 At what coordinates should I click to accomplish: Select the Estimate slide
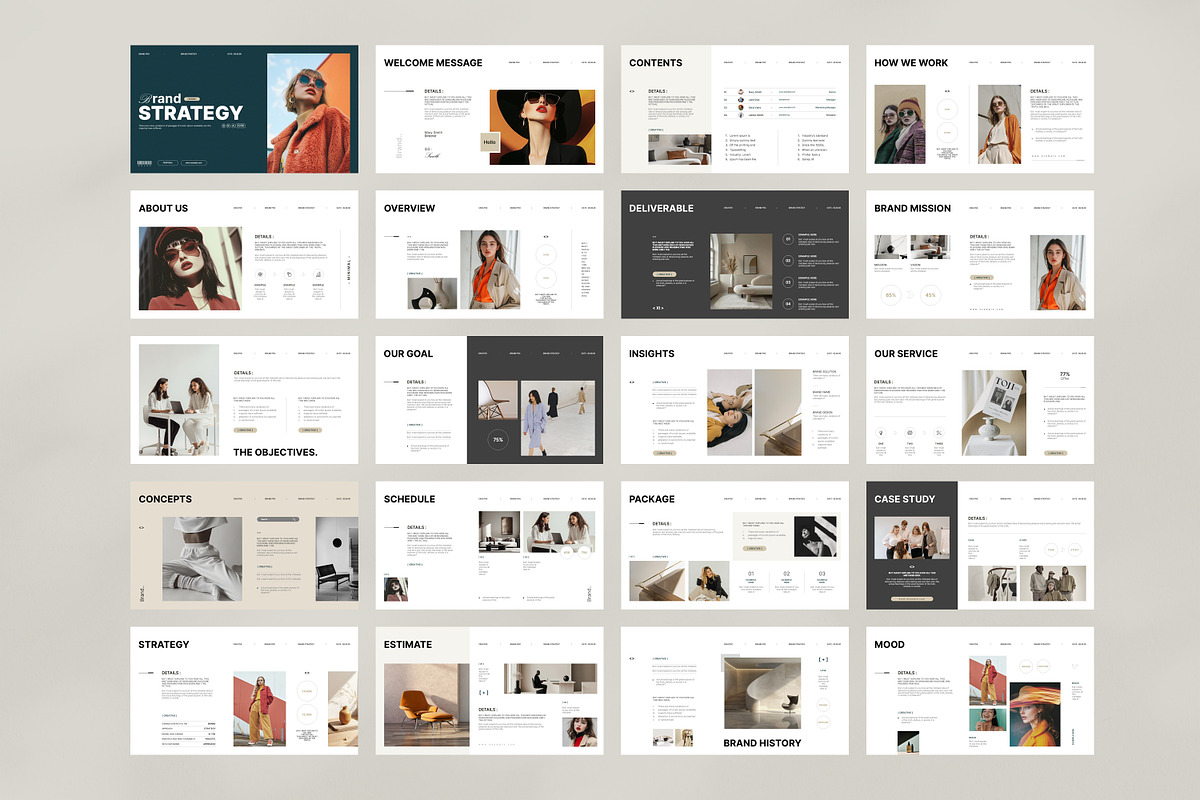pyautogui.click(x=489, y=691)
